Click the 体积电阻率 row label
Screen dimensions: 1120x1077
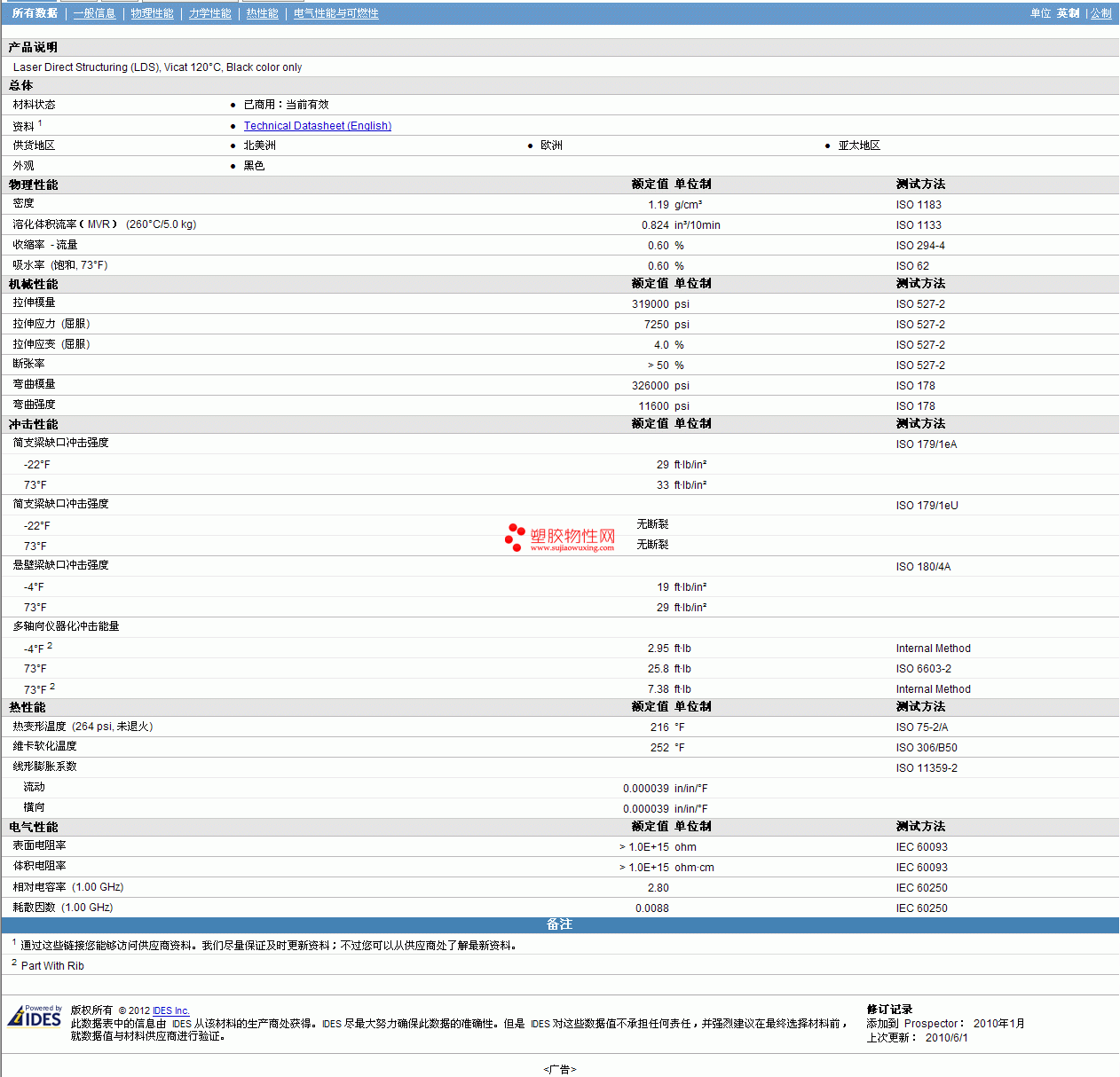tap(39, 866)
